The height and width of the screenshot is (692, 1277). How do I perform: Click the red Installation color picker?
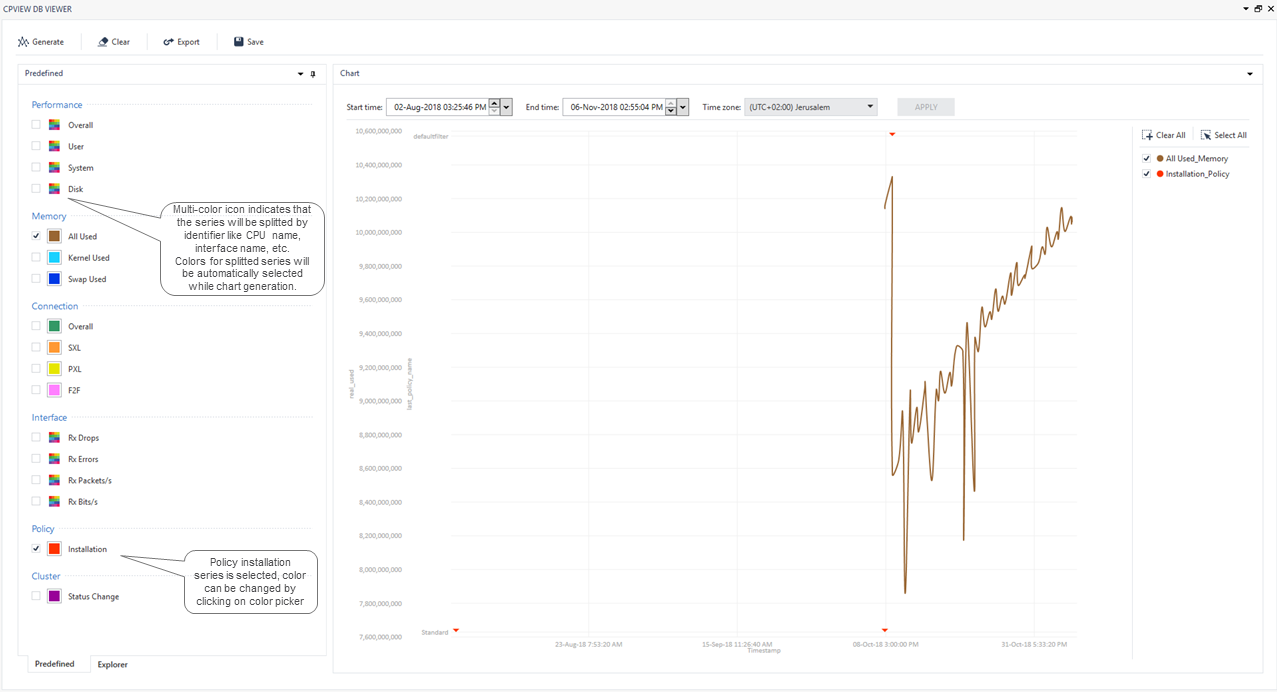click(x=52, y=548)
